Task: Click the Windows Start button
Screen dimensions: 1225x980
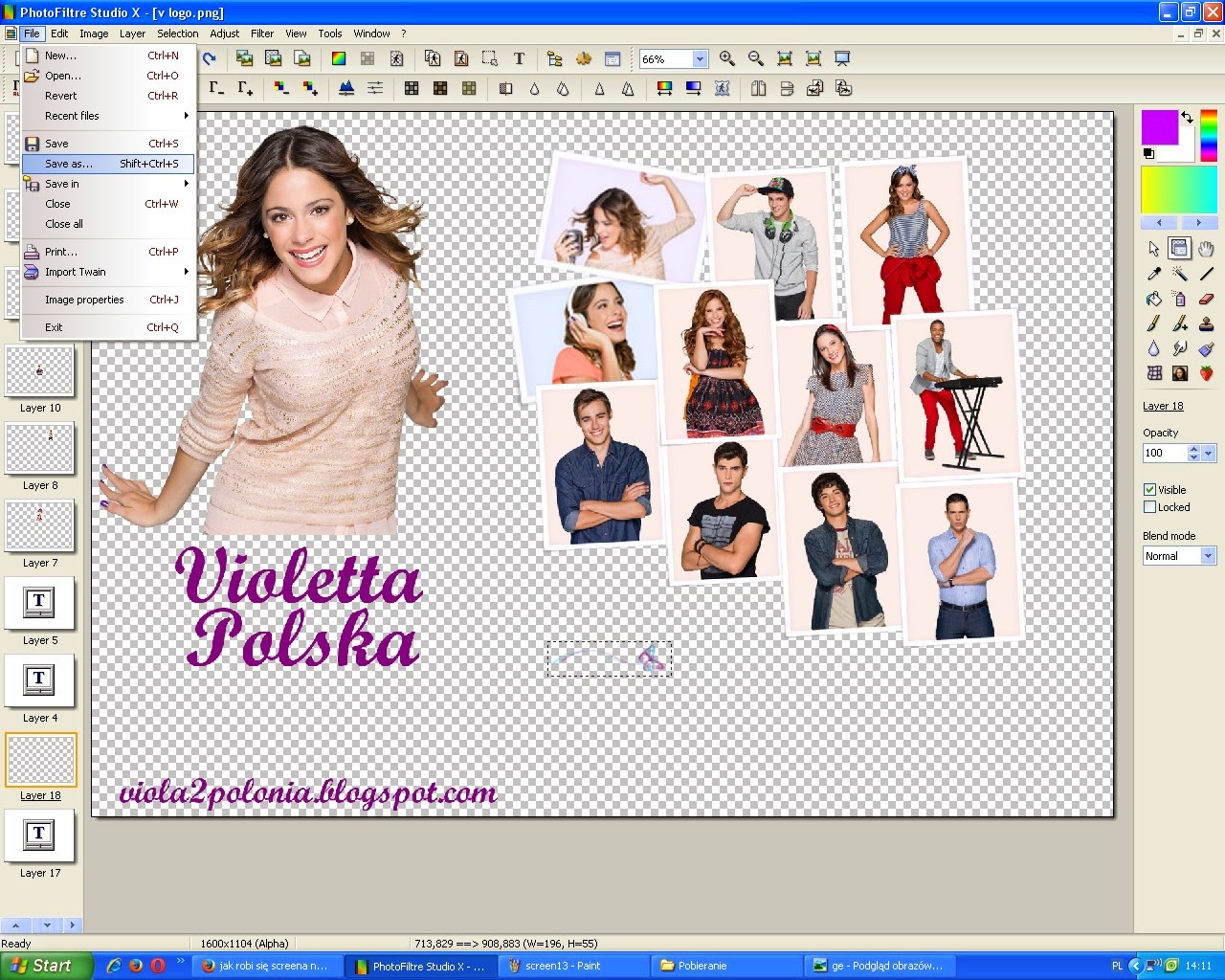Action: point(46,966)
